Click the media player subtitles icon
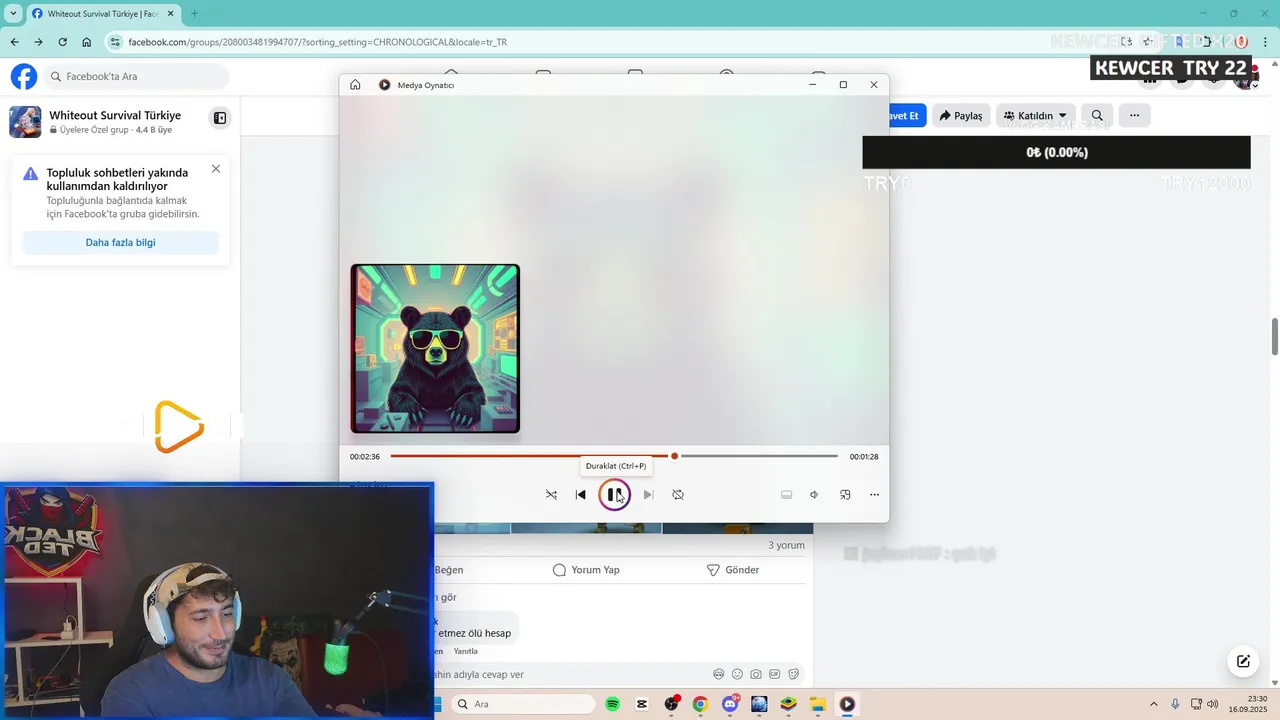The width and height of the screenshot is (1280, 720). tap(786, 495)
